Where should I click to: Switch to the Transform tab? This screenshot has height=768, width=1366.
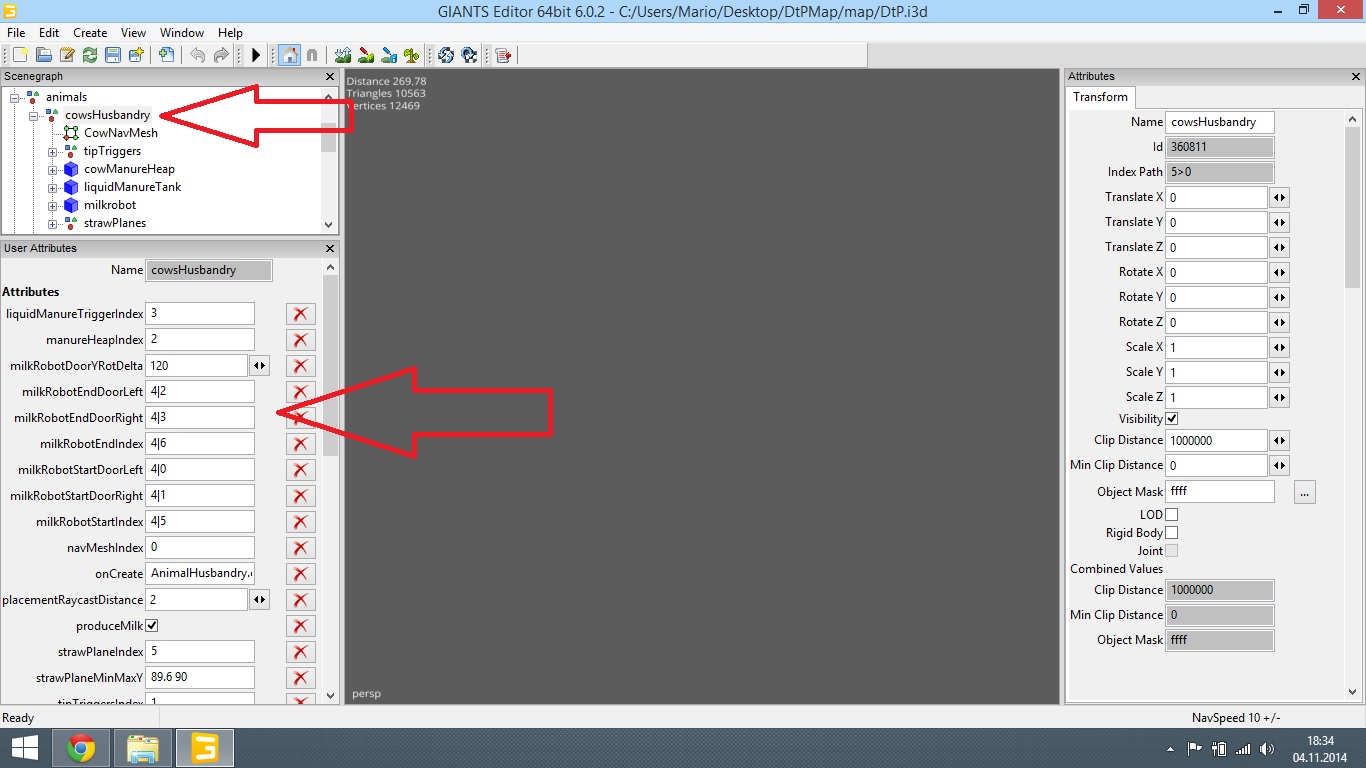point(1100,97)
